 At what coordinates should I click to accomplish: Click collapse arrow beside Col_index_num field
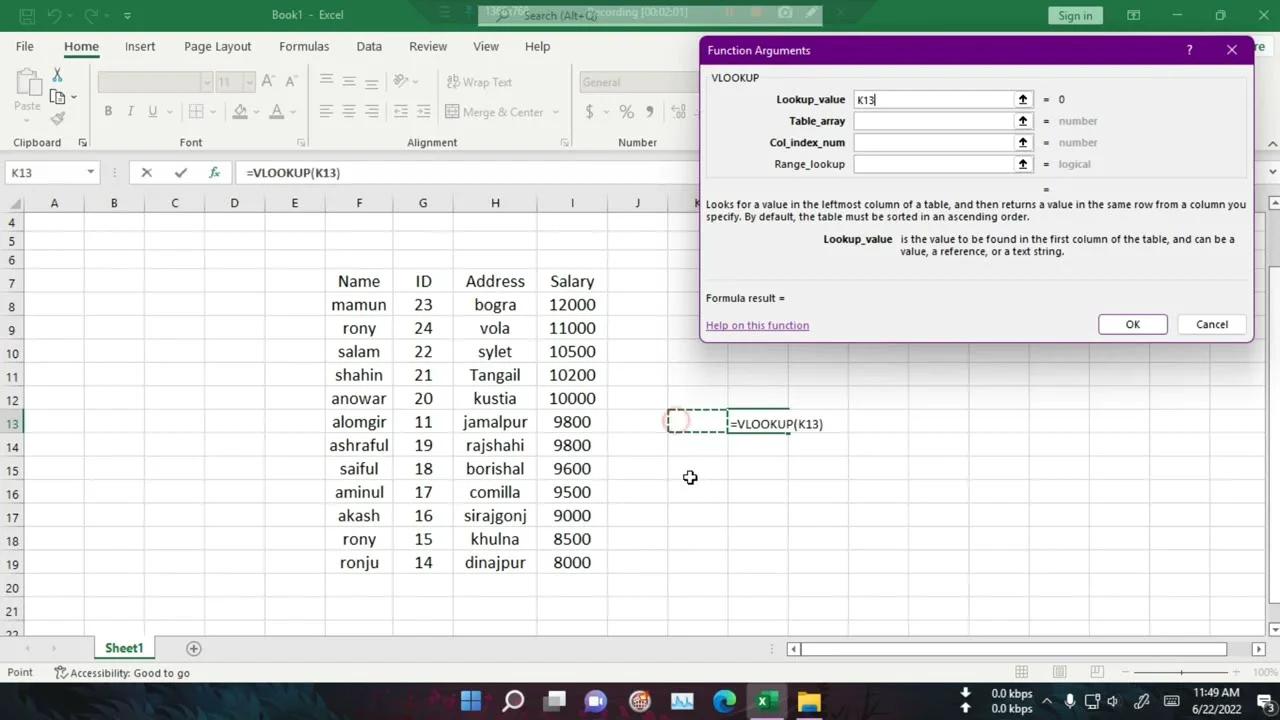tap(1022, 143)
